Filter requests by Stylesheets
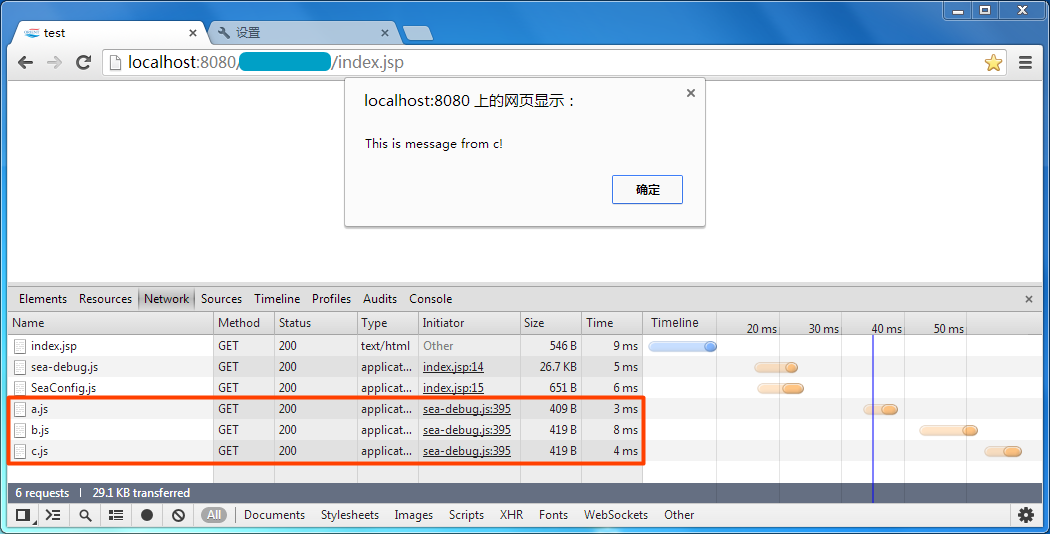The width and height of the screenshot is (1050, 534). [x=350, y=515]
